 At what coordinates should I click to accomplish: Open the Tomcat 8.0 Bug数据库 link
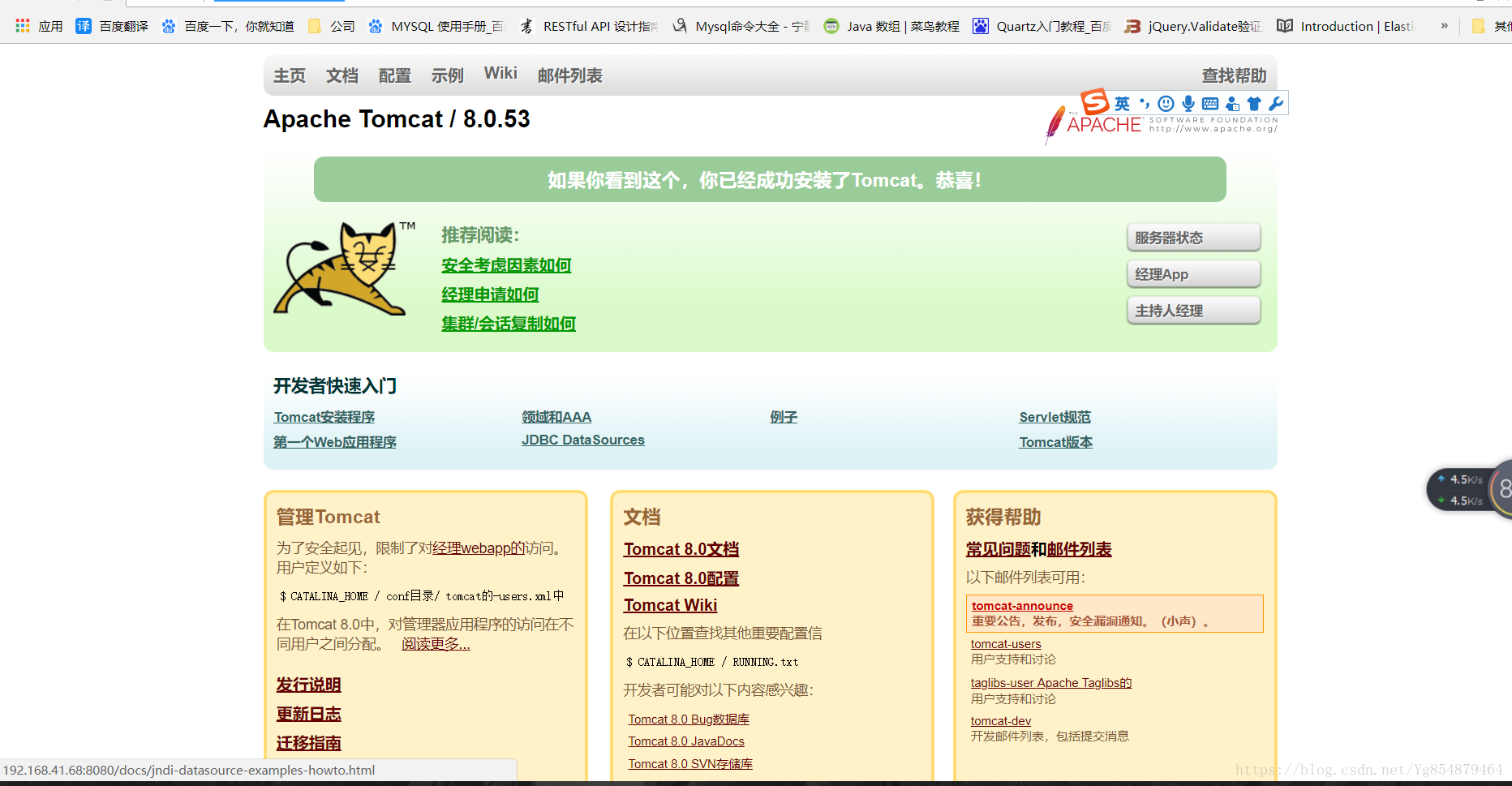click(x=689, y=719)
